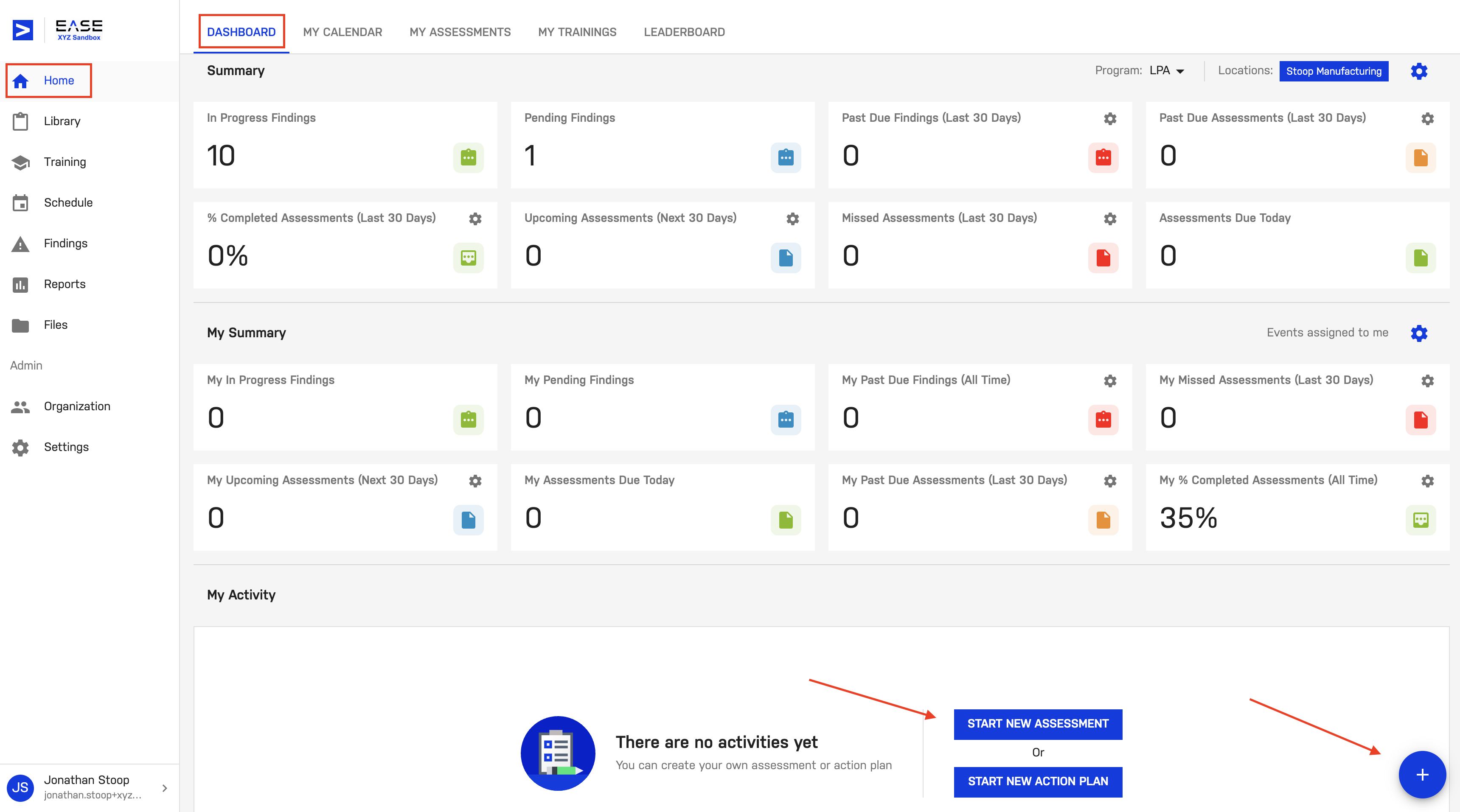Click the floating blue plus button
Image resolution: width=1460 pixels, height=812 pixels.
(1421, 775)
